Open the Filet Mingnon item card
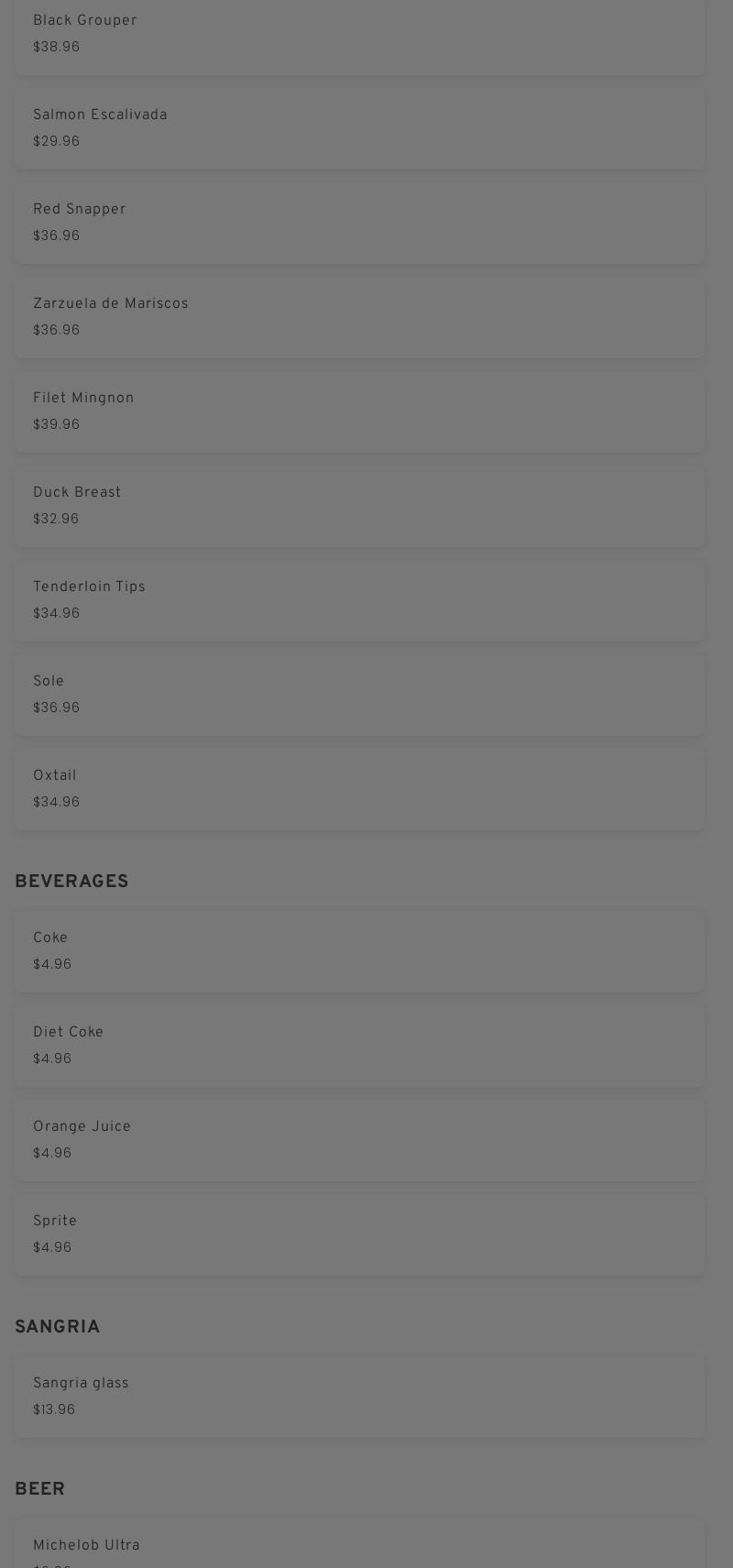Screen dimensions: 733x1568 click(x=359, y=411)
